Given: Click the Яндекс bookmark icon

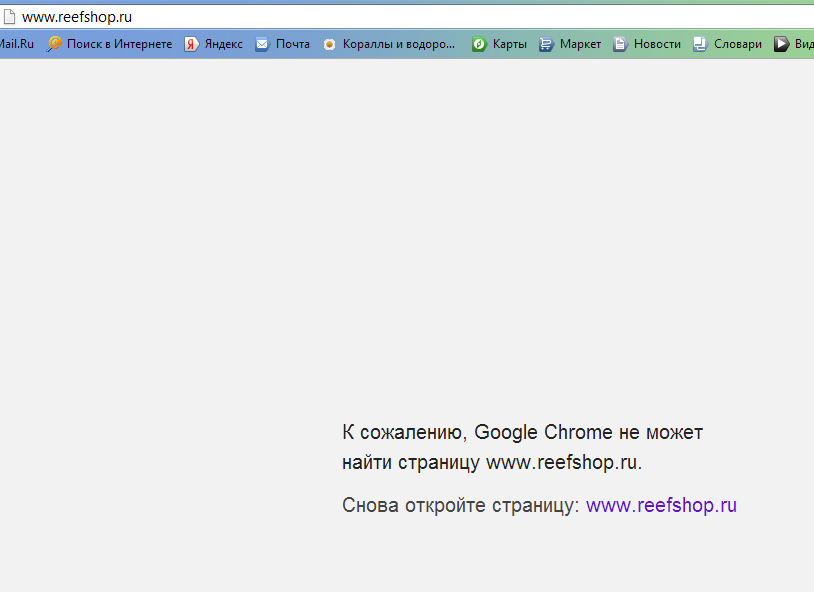Looking at the screenshot, I should (x=192, y=44).
